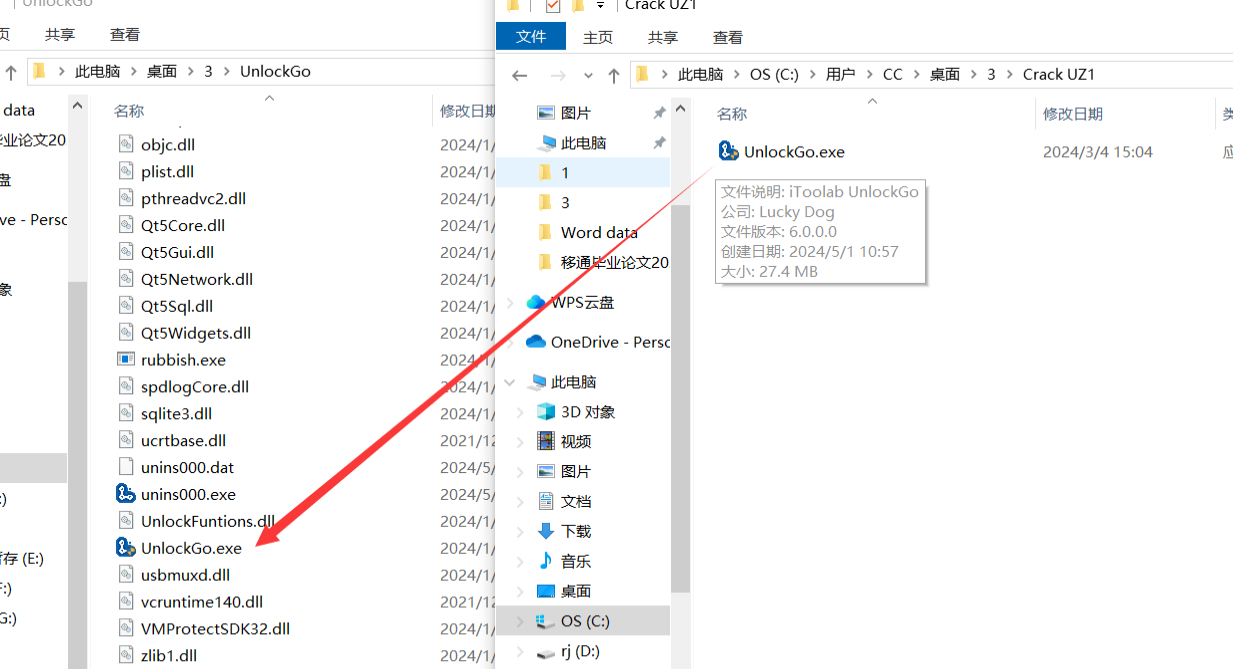Screen dimensions: 1233x669
Task: Click OS (C:) in address bar path
Action: click(774, 75)
